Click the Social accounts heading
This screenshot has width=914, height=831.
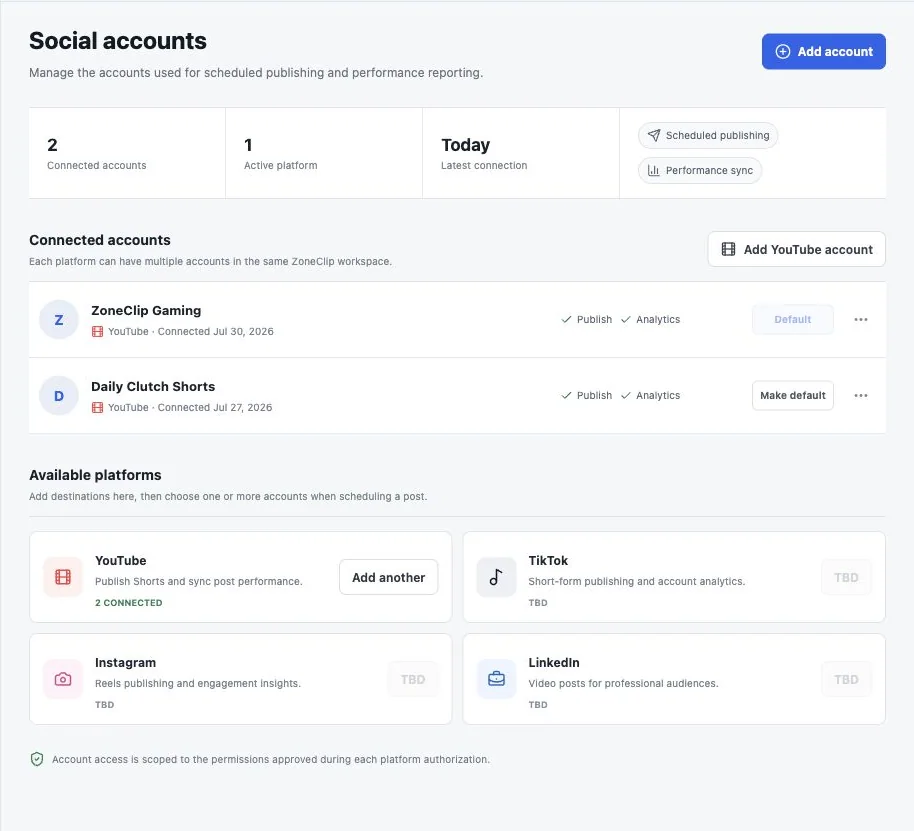pyautogui.click(x=118, y=41)
